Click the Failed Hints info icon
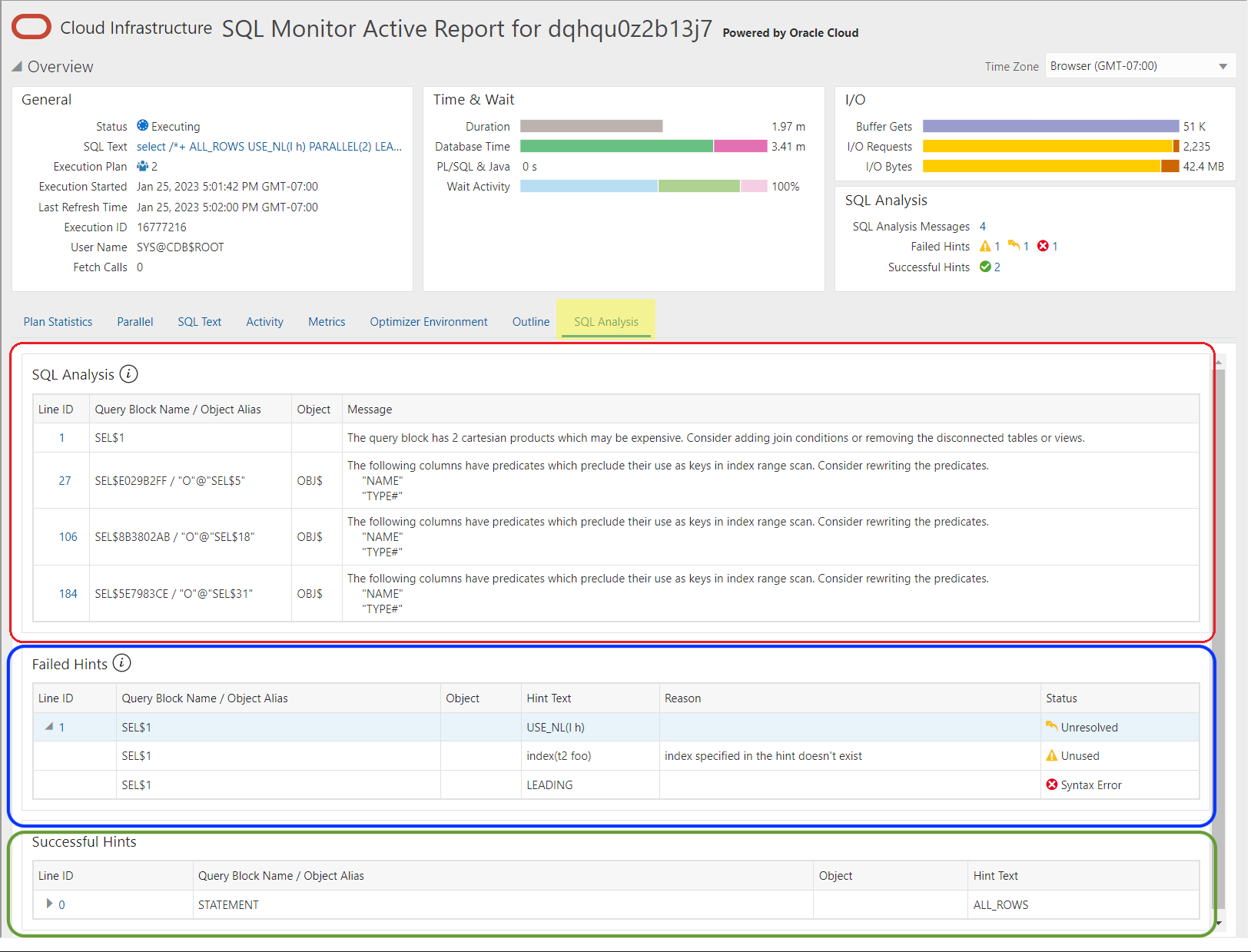 122,663
